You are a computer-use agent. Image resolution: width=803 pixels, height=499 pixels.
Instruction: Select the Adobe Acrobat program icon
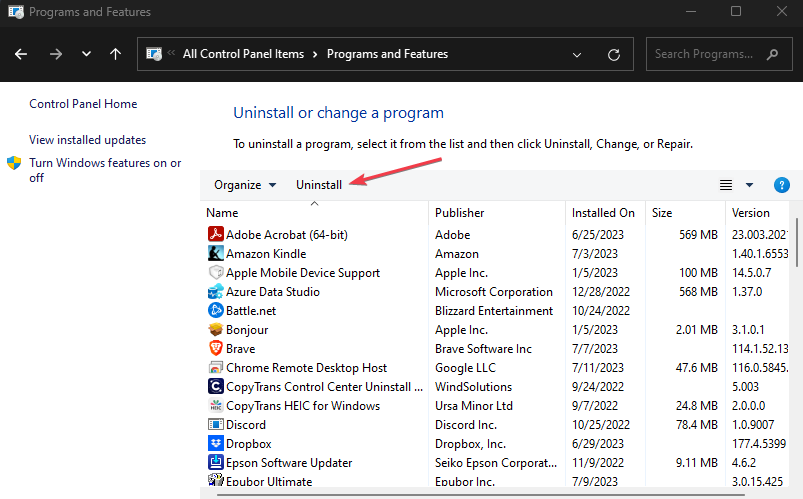[215, 234]
